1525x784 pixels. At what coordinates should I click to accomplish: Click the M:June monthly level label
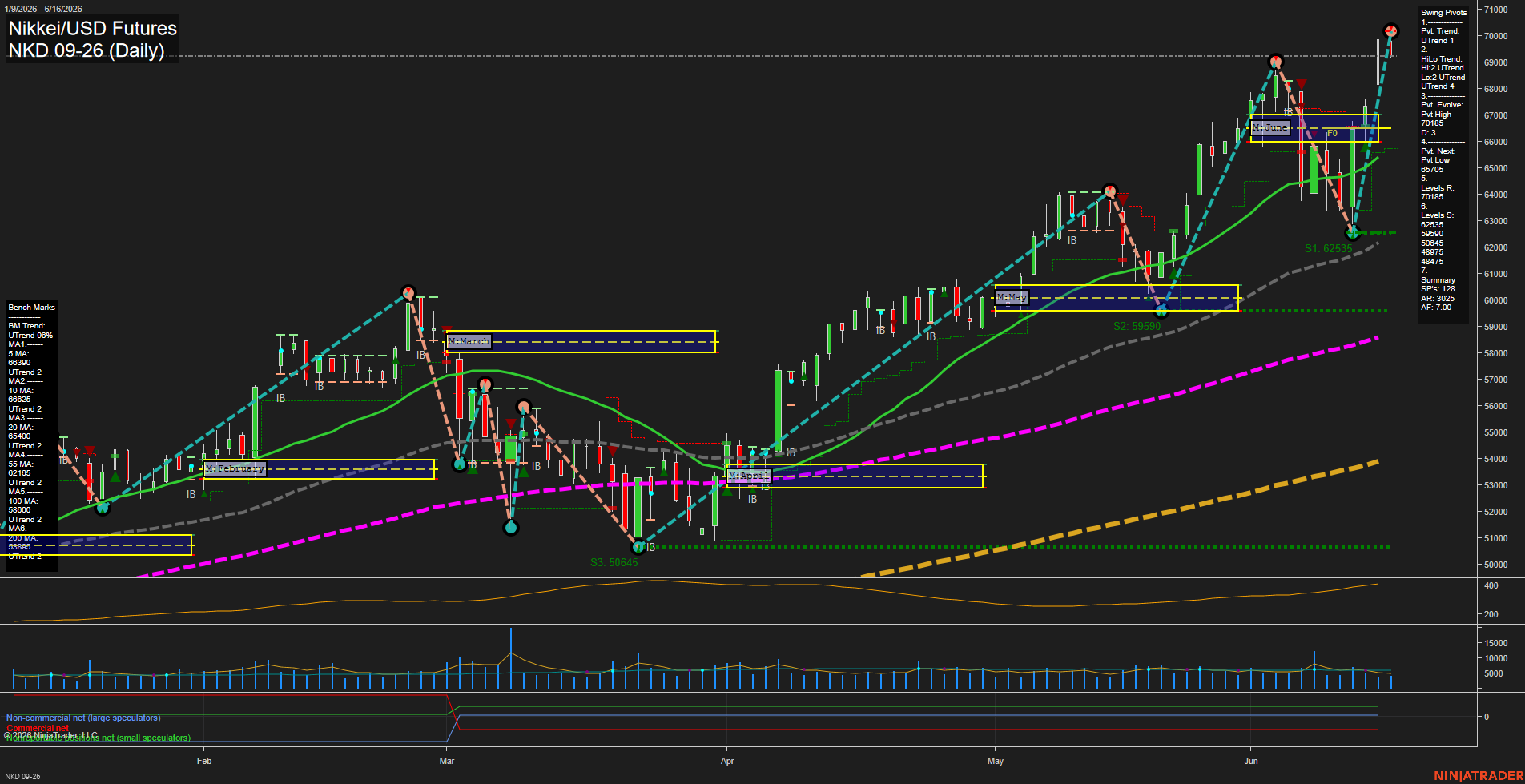(x=1270, y=127)
